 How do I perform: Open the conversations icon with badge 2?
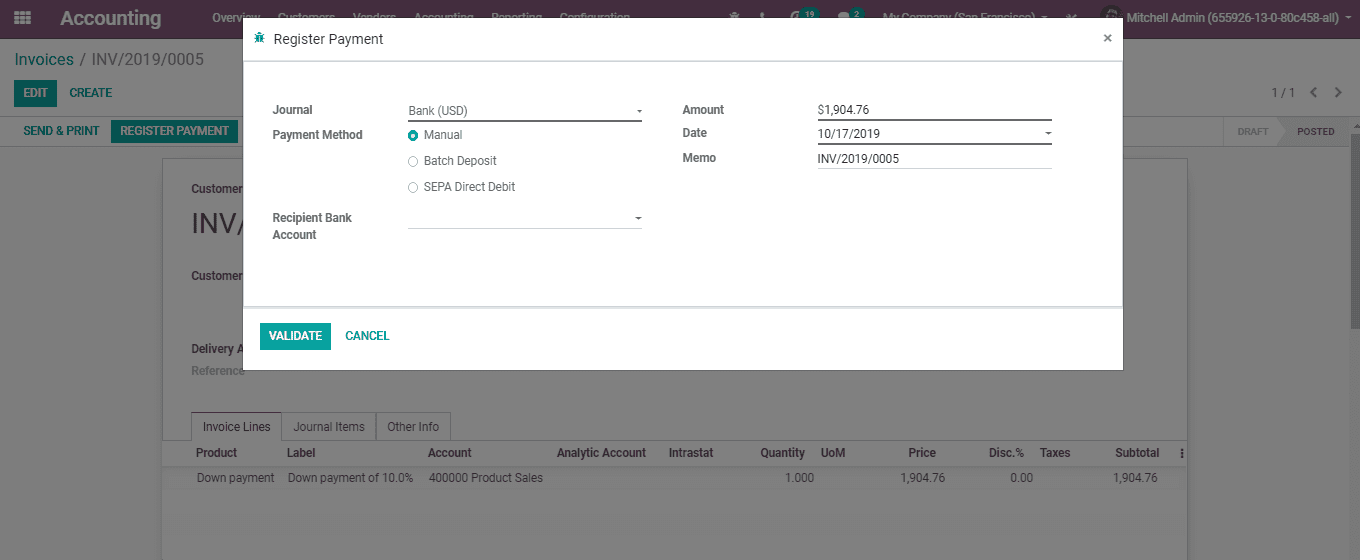(x=845, y=17)
